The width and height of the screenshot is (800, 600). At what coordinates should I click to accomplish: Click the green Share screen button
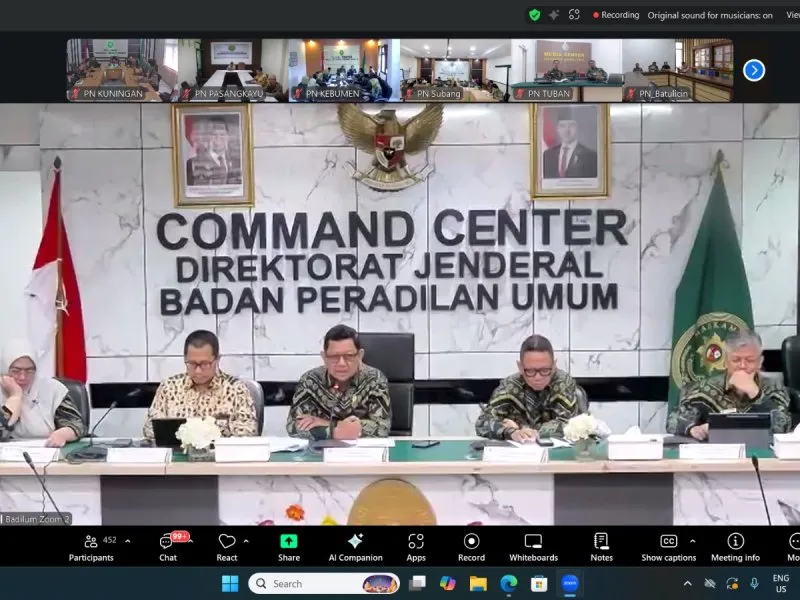pyautogui.click(x=289, y=547)
